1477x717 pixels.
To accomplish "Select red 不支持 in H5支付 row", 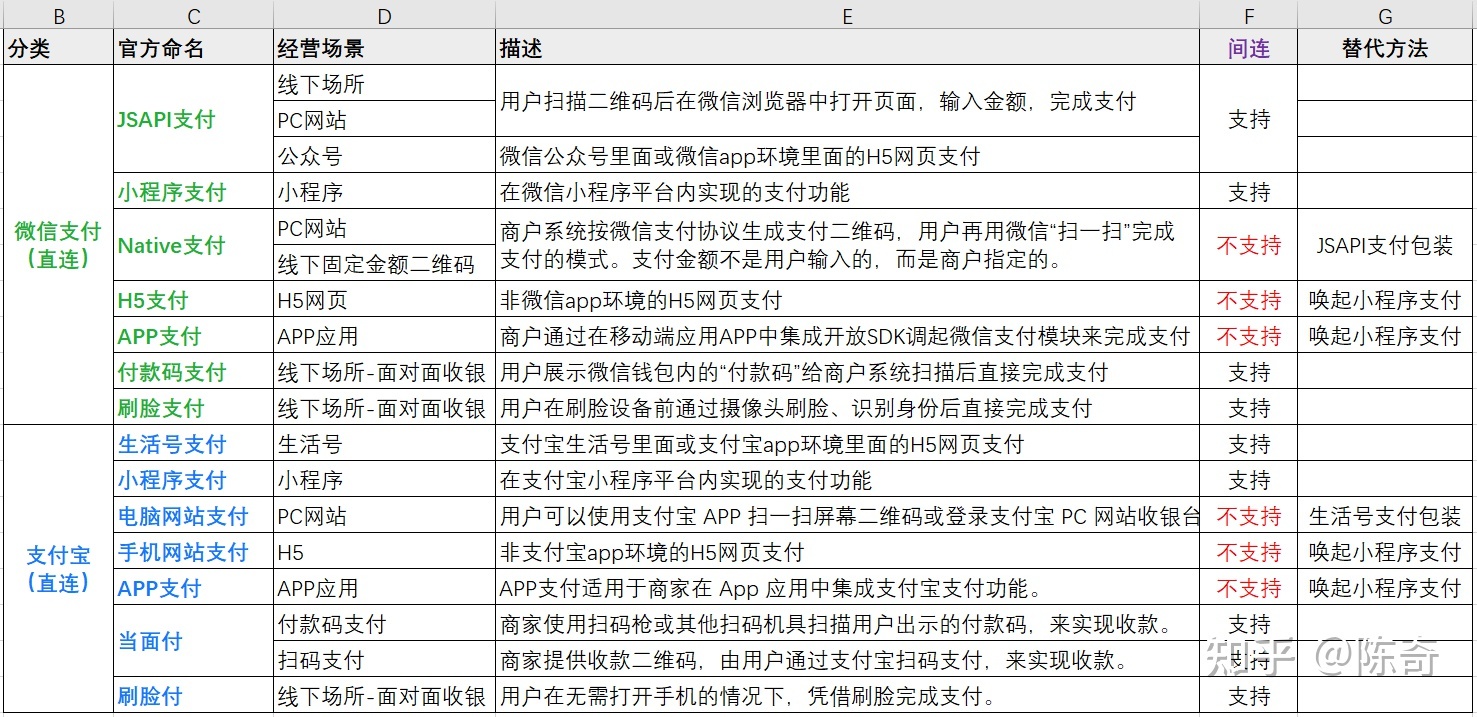I will click(1248, 300).
